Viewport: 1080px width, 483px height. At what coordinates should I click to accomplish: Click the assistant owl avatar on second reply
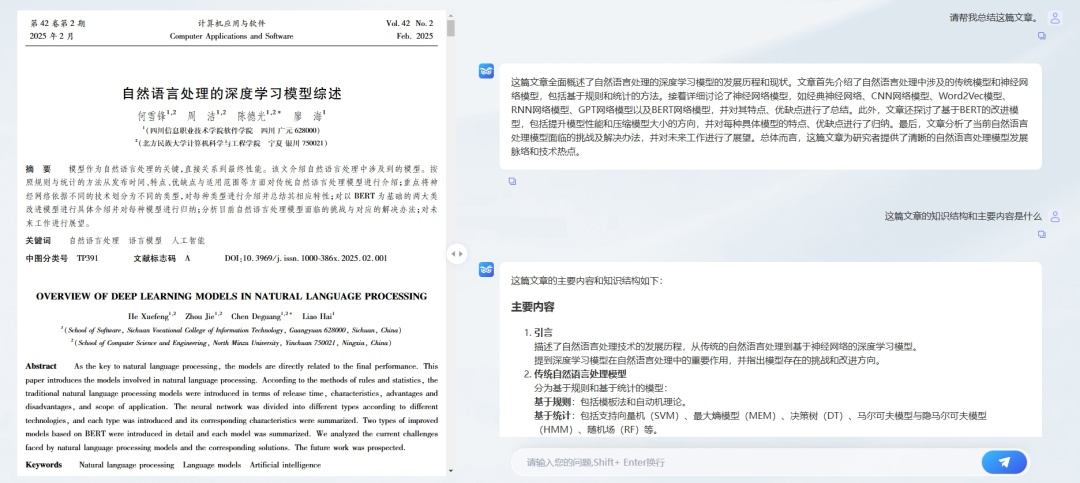click(486, 269)
